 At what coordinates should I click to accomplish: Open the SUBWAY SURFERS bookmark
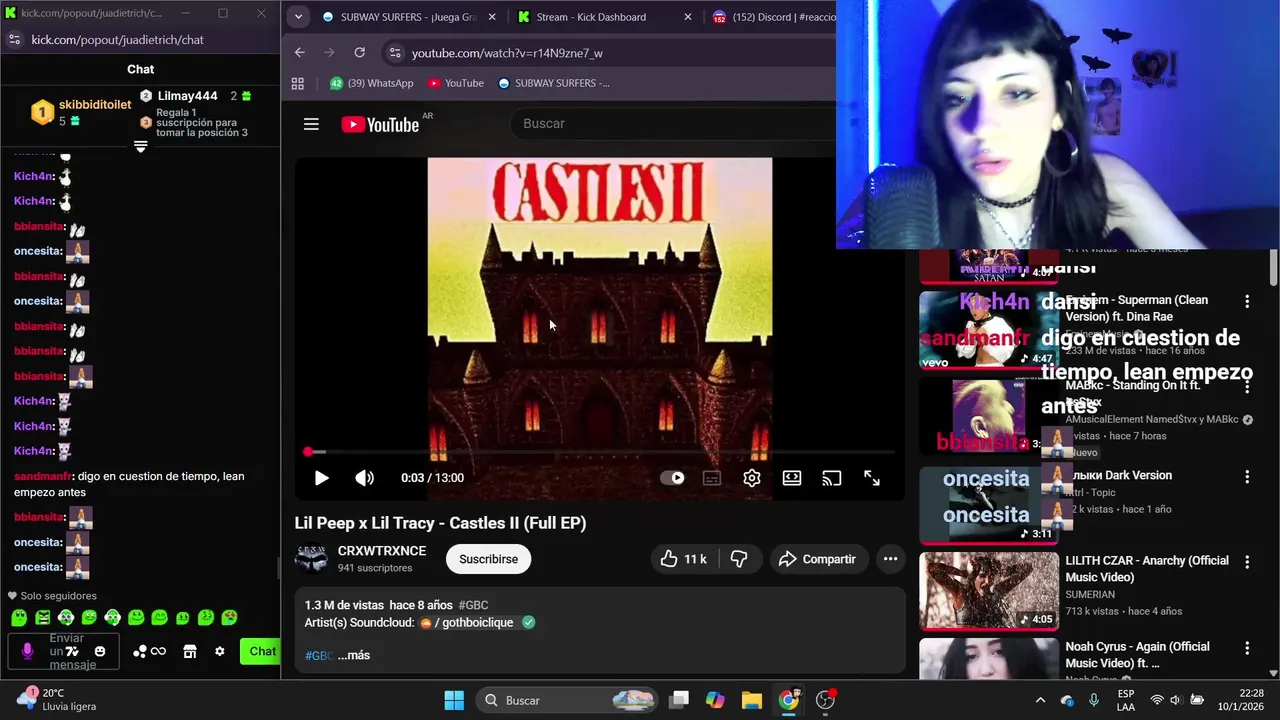[553, 83]
